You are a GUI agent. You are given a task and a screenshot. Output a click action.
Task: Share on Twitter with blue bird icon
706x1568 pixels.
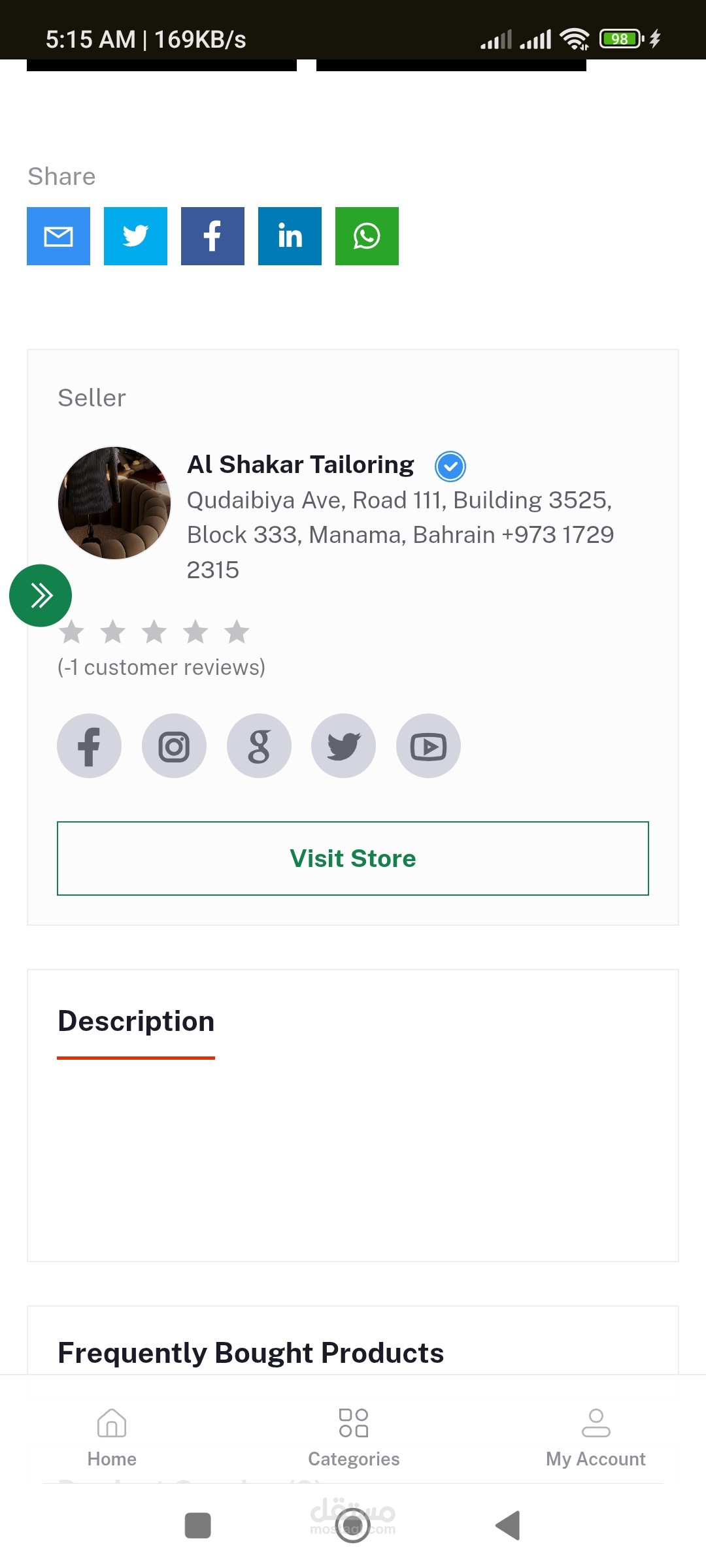coord(135,236)
